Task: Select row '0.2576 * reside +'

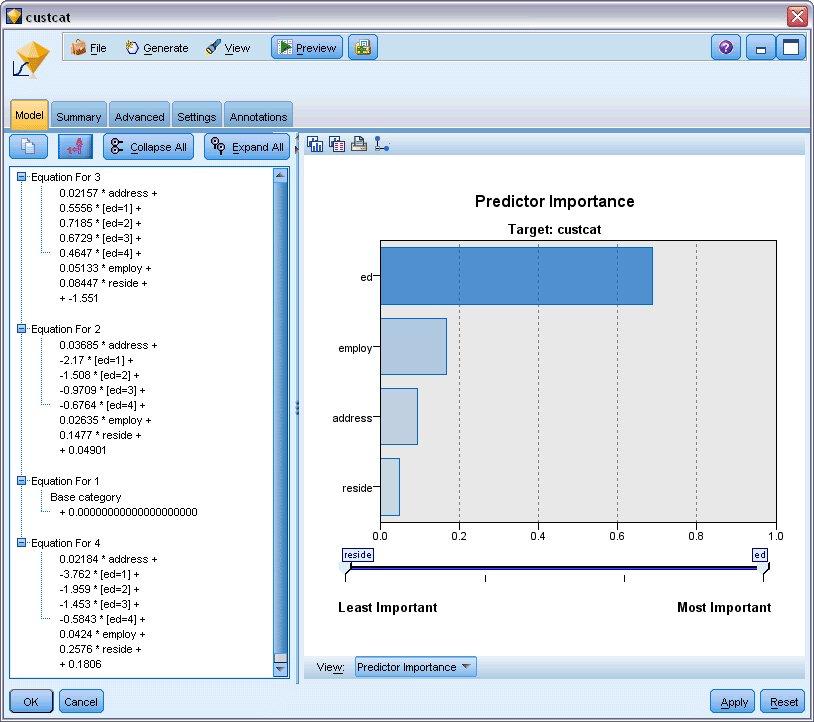Action: click(100, 649)
